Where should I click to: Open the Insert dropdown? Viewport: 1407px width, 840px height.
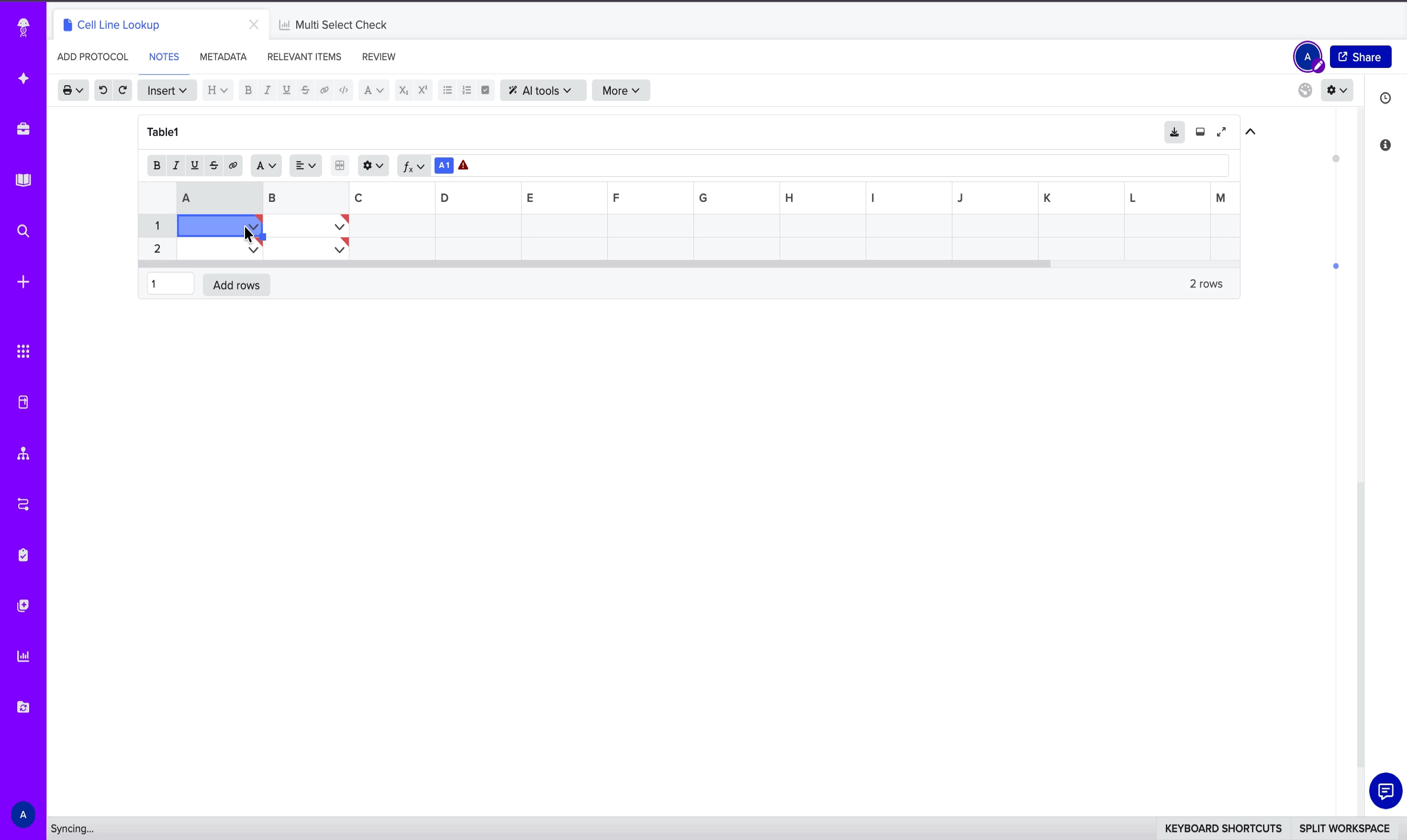pyautogui.click(x=166, y=90)
